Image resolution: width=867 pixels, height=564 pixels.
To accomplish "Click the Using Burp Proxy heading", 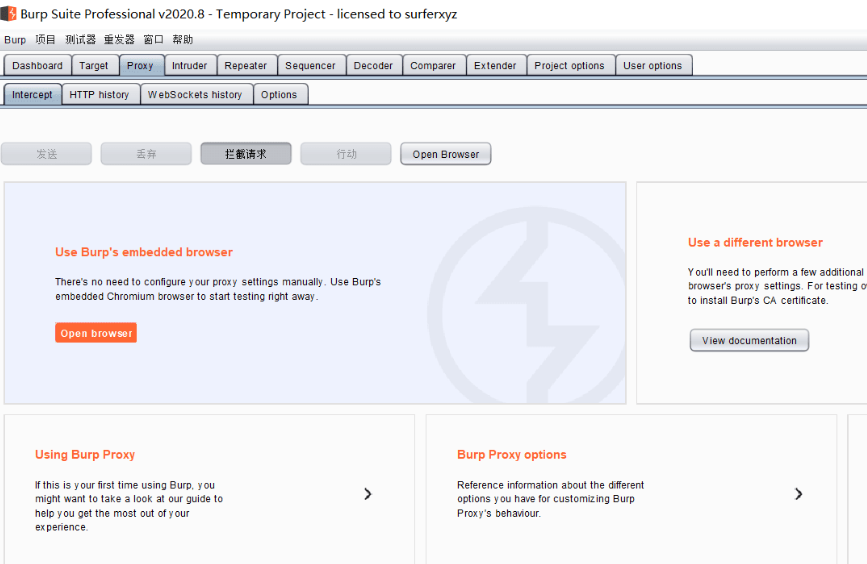I will [85, 455].
